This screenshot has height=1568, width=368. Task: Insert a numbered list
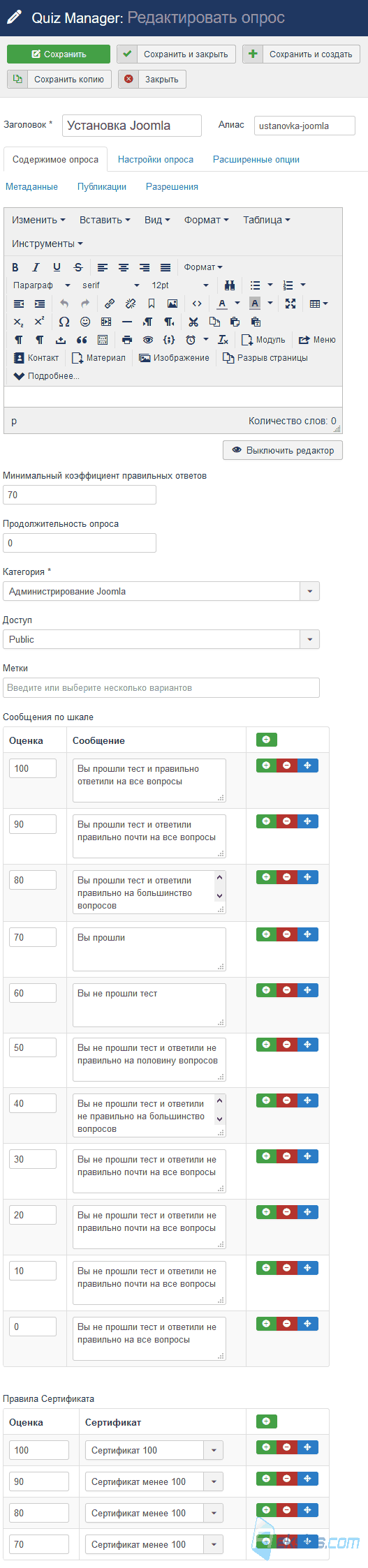288,285
